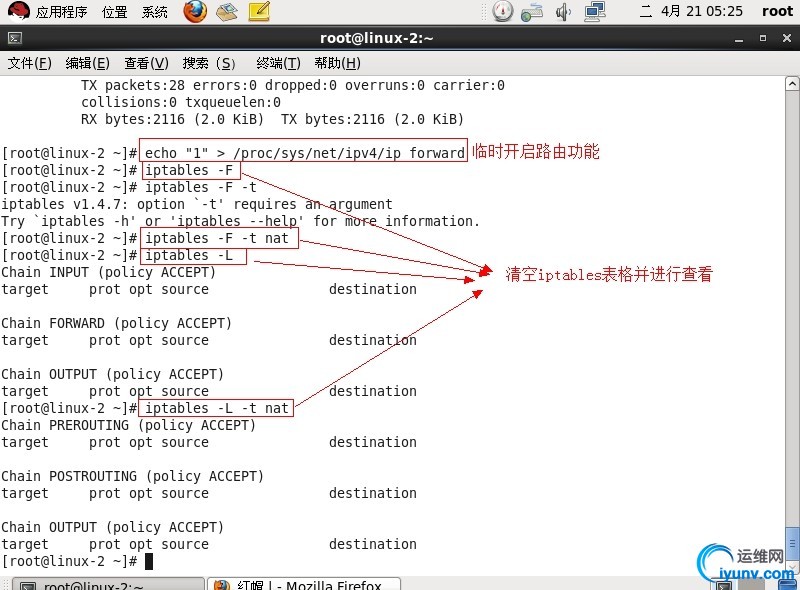800x590 pixels.
Task: Open the 终端(T) Terminal menu
Action: (278, 63)
